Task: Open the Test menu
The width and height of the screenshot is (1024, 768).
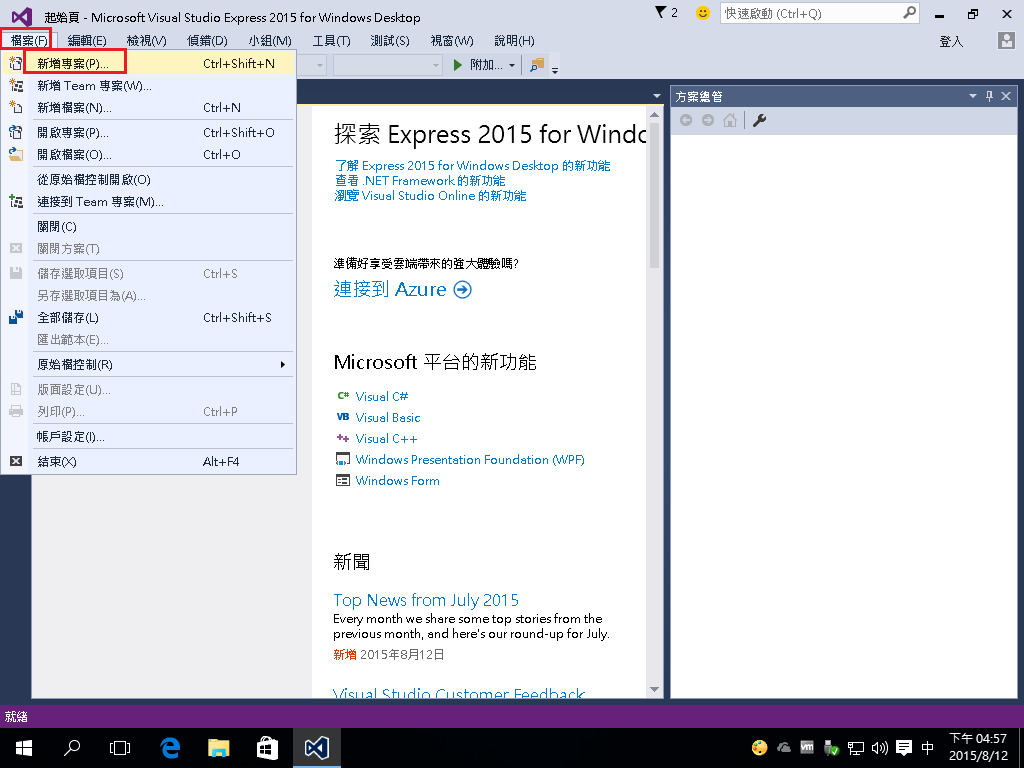Action: (390, 40)
